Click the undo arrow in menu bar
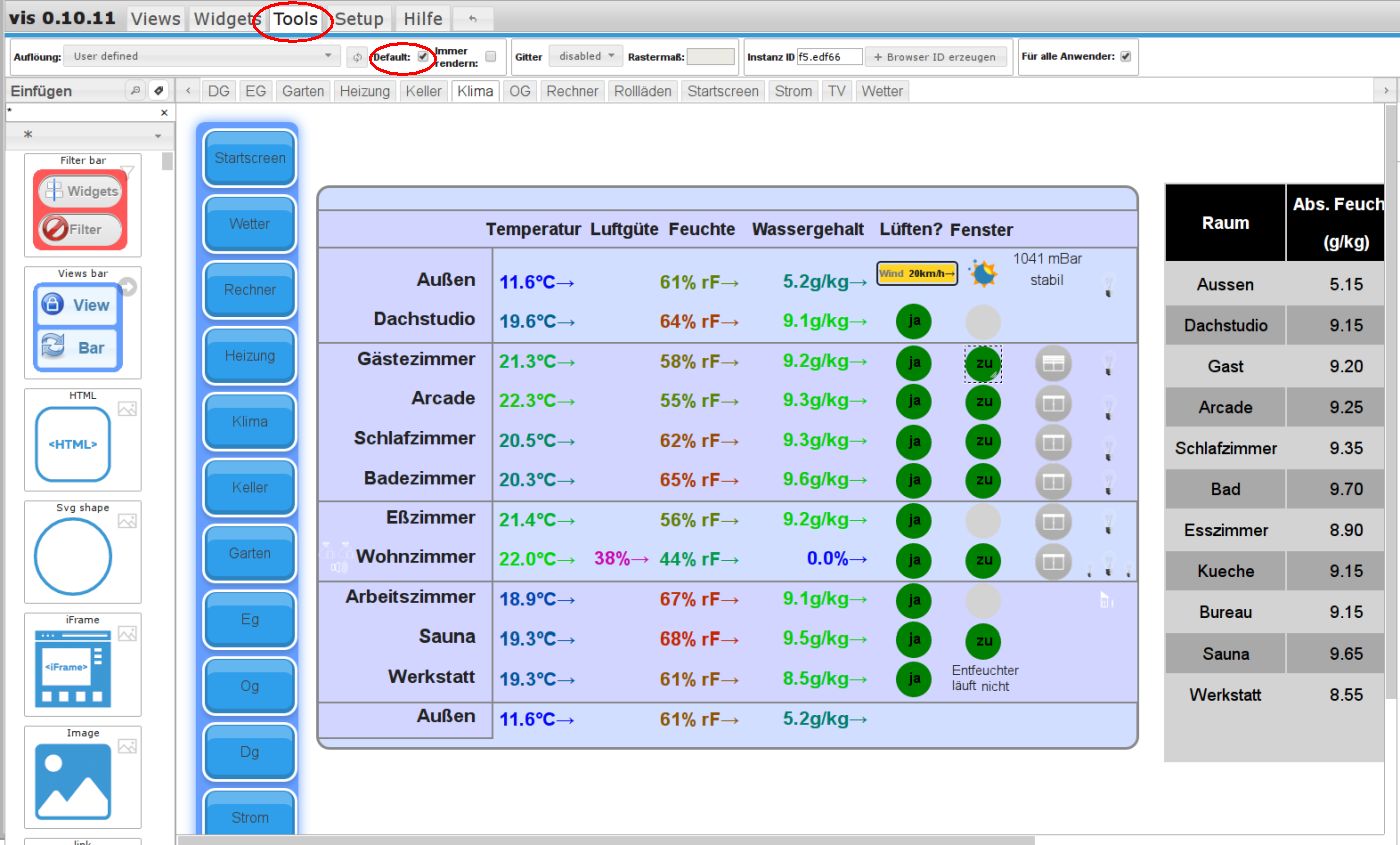The width and height of the screenshot is (1400, 845). point(473,19)
